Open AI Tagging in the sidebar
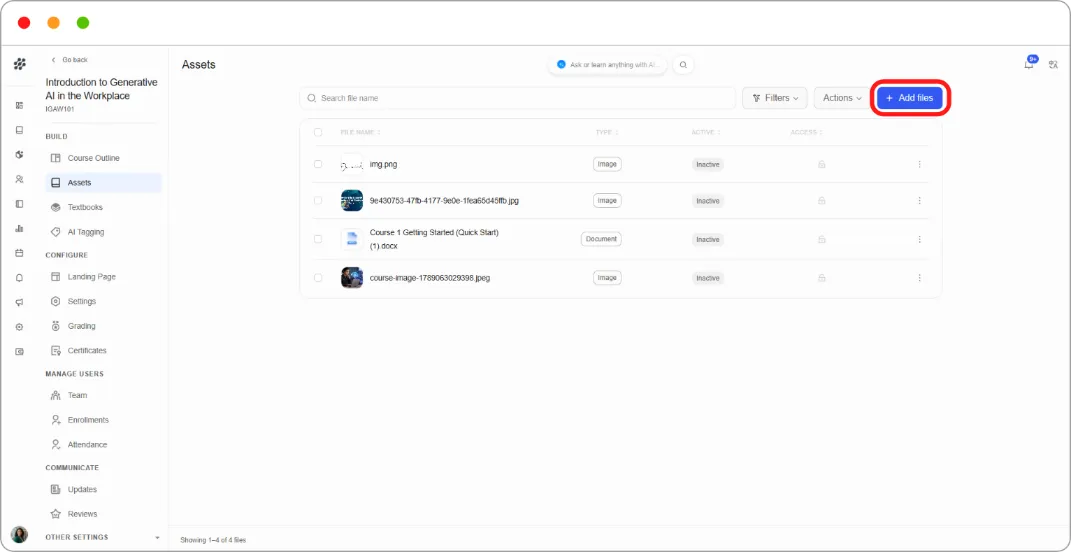Viewport: 1071px width, 552px height. (x=103, y=232)
